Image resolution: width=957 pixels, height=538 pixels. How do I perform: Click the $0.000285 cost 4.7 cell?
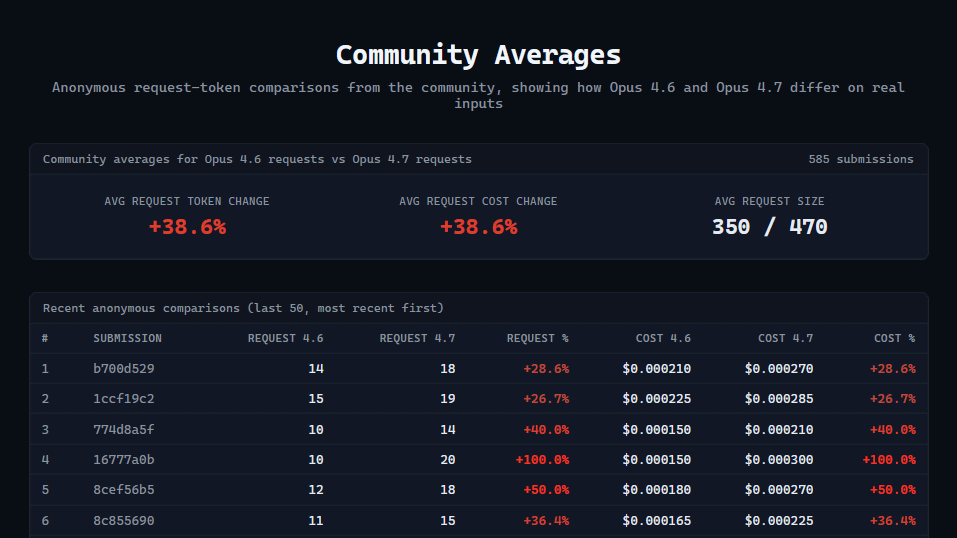[x=779, y=399]
